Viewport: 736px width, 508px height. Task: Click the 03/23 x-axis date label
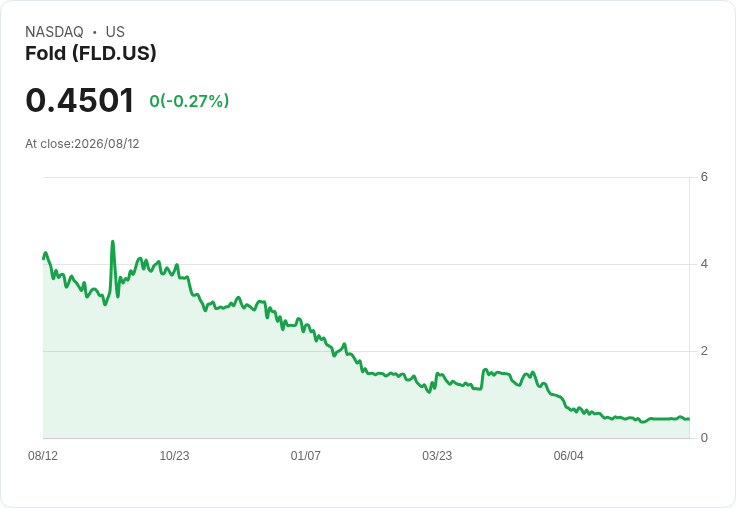click(437, 455)
